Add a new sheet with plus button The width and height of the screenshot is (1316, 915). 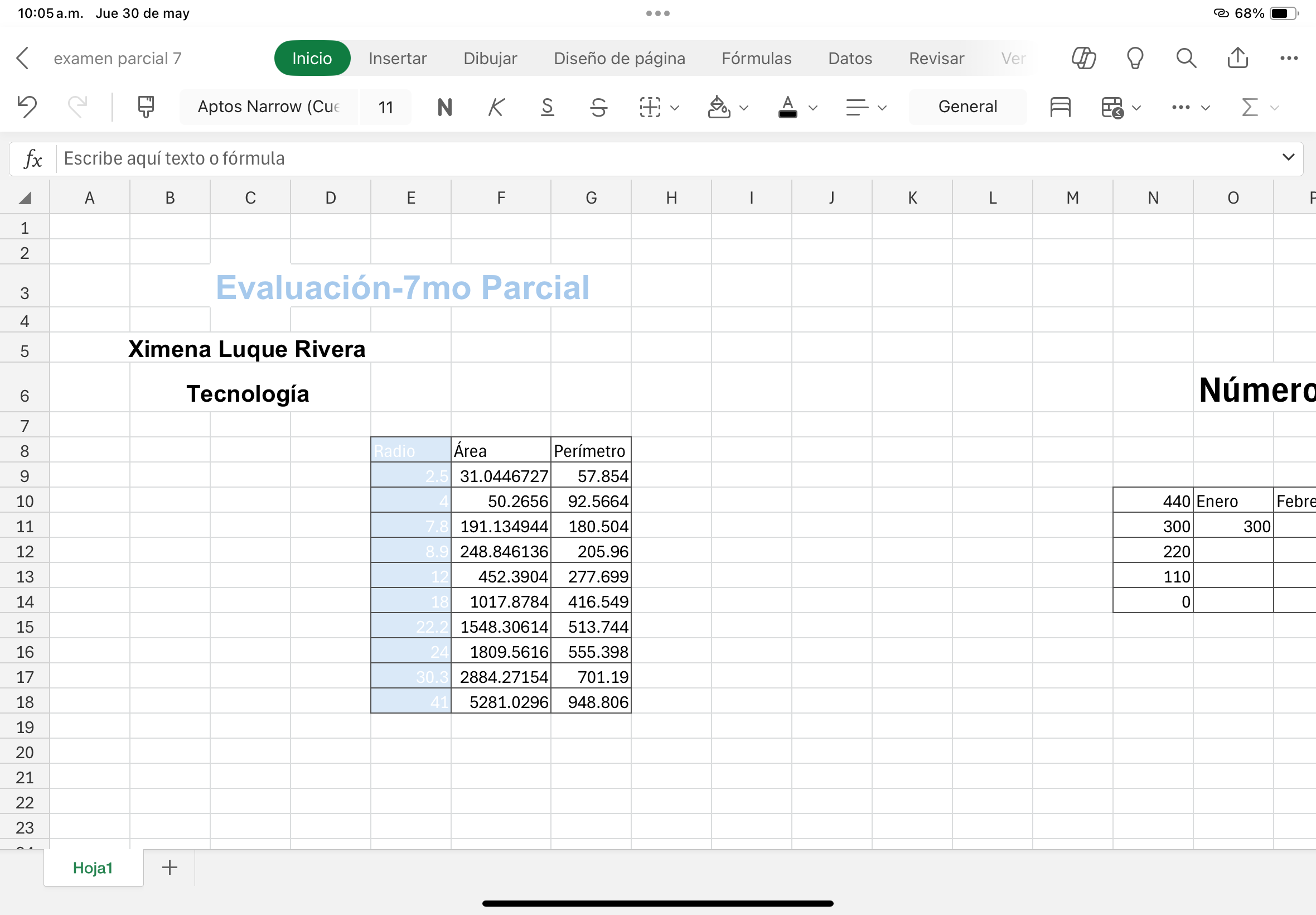point(170,868)
